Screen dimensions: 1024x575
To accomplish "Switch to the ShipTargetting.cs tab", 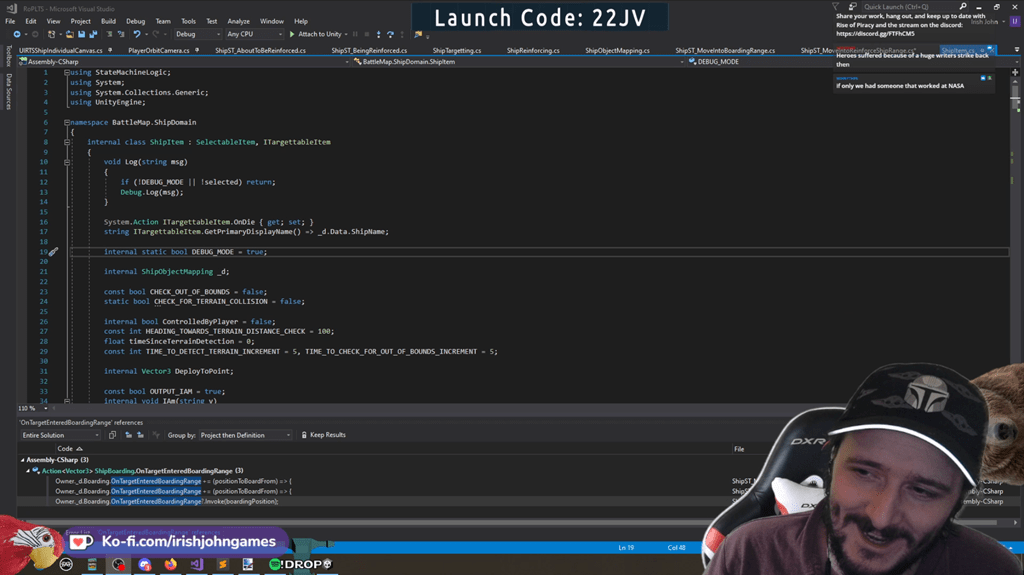I will 456,50.
